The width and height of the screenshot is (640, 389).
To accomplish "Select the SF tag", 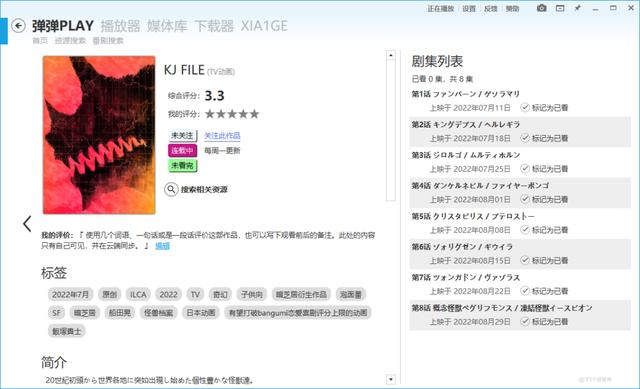I will [x=56, y=313].
